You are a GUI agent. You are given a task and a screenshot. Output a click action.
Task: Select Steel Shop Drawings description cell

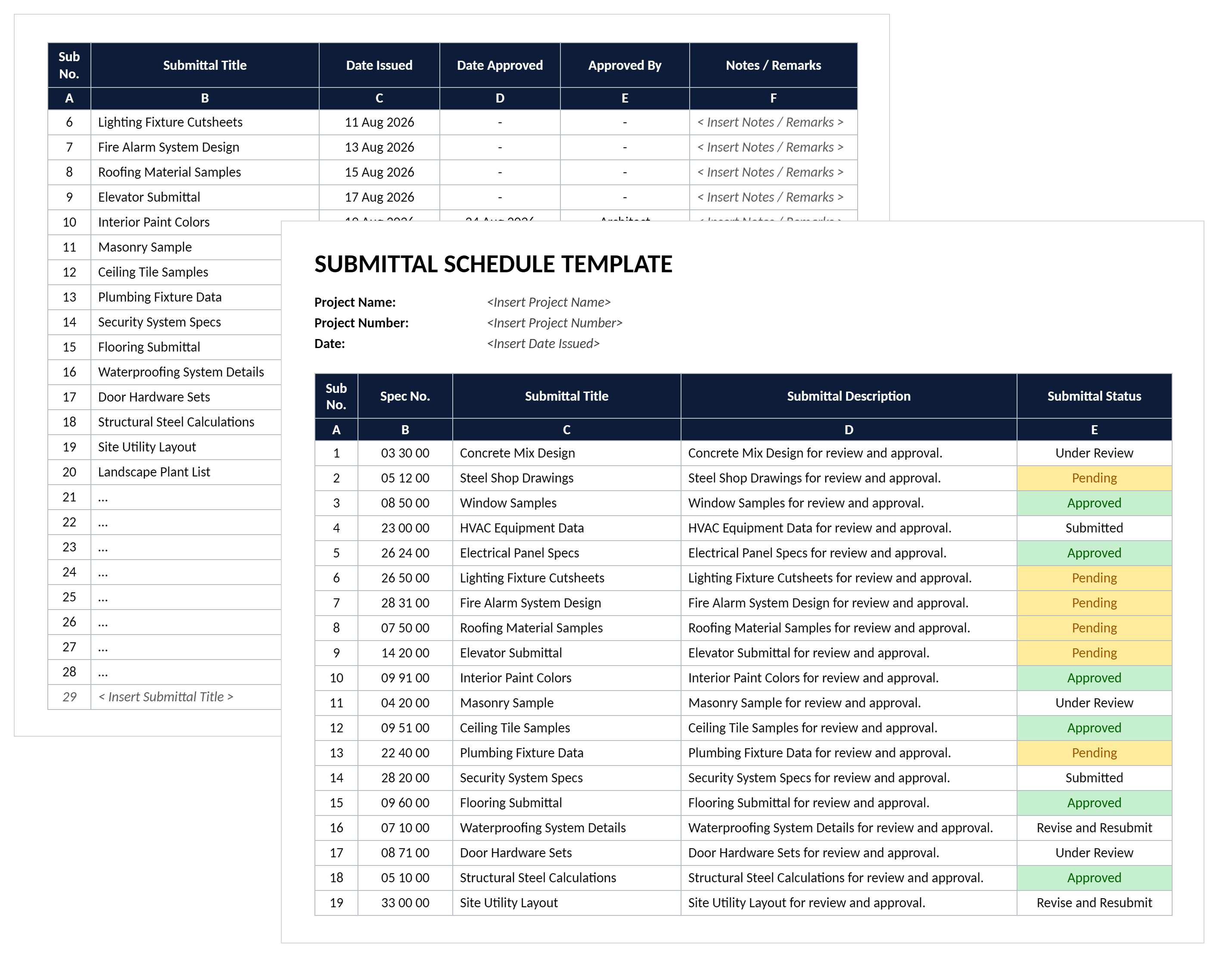848,478
